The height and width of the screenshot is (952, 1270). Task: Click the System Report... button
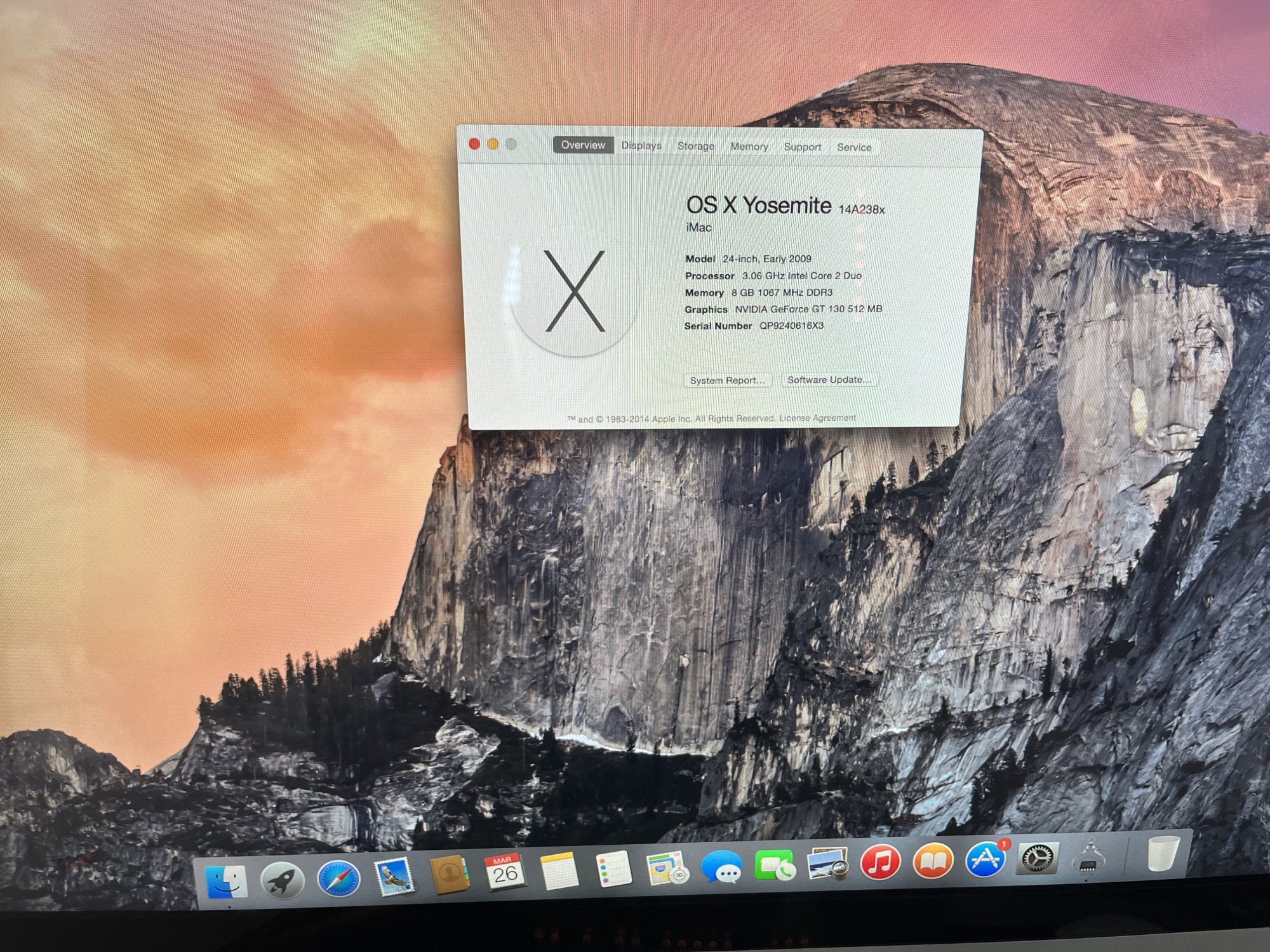[728, 380]
